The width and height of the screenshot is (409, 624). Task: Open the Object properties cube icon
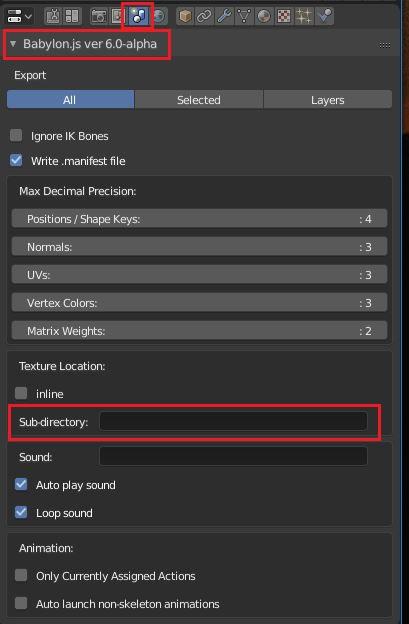pos(185,16)
